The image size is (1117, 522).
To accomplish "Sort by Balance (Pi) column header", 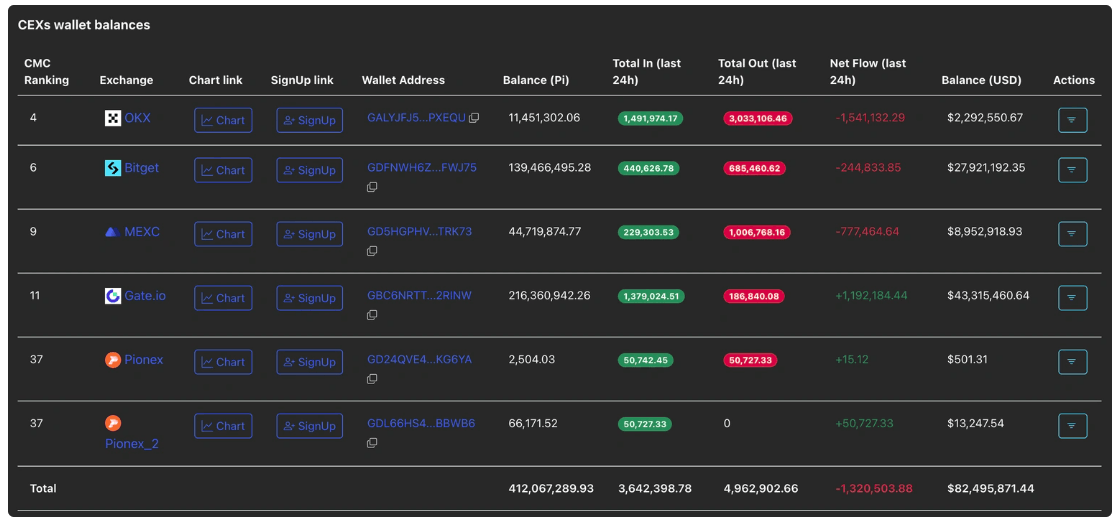I will (536, 80).
